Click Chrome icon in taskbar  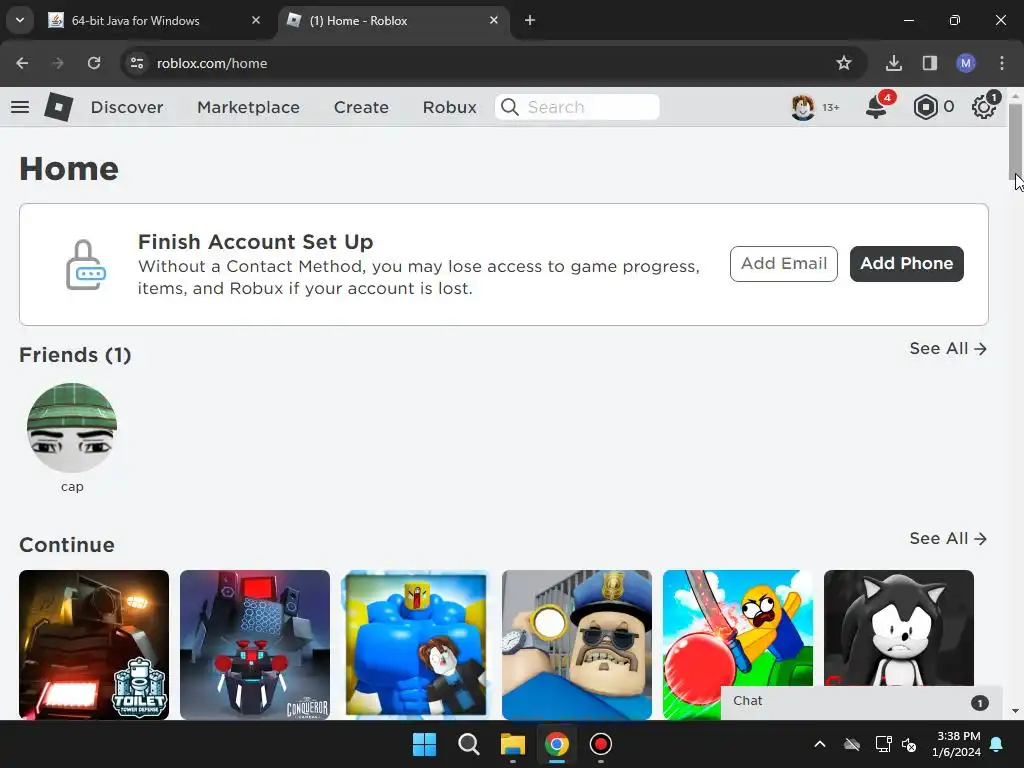pyautogui.click(x=556, y=744)
